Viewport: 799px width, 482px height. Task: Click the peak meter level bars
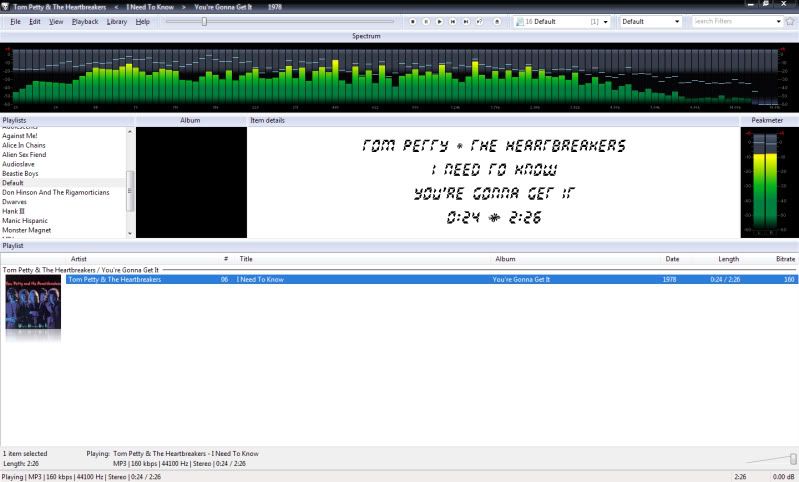tap(765, 182)
